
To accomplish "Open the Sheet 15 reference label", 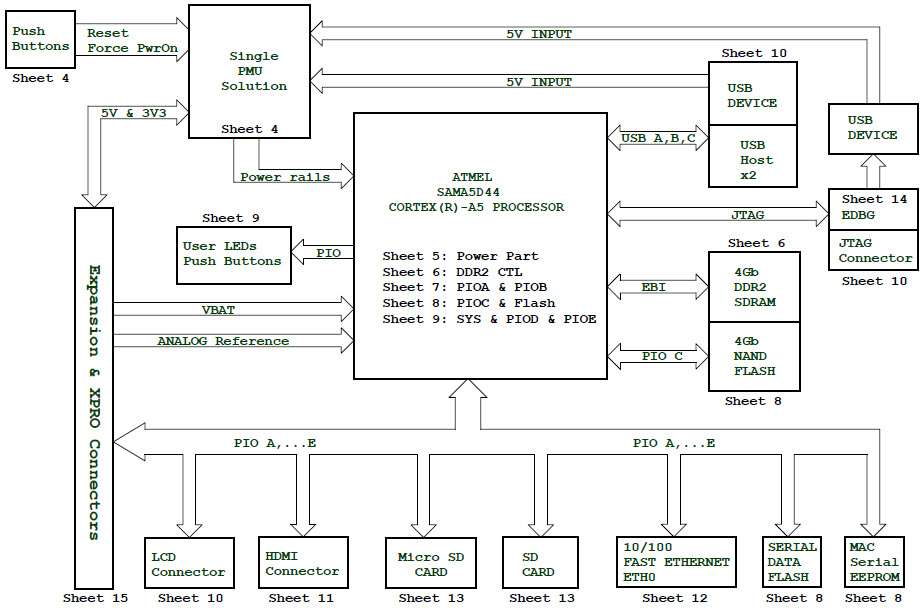I will tap(95, 598).
